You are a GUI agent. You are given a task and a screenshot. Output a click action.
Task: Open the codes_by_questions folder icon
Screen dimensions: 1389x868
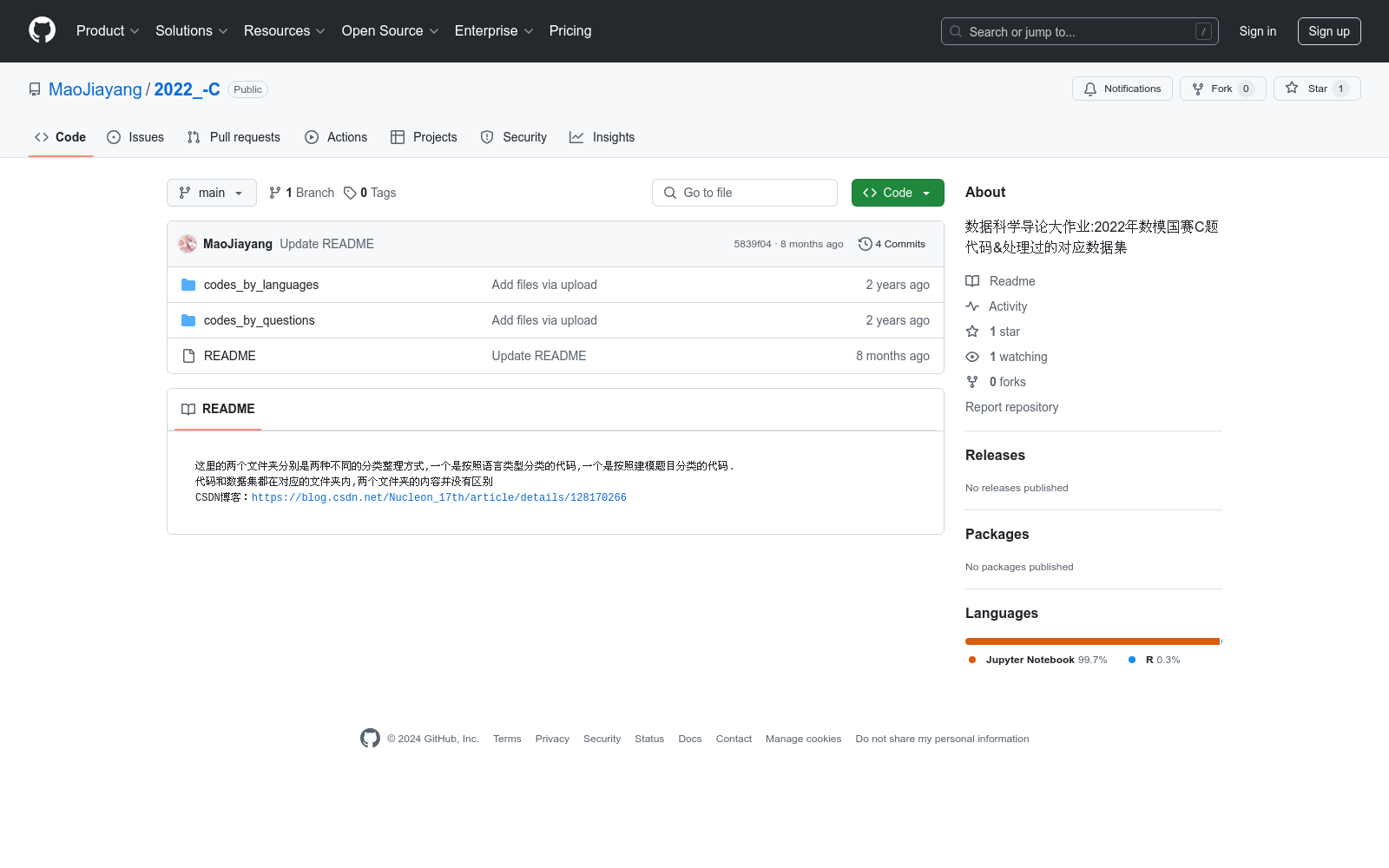click(x=188, y=320)
